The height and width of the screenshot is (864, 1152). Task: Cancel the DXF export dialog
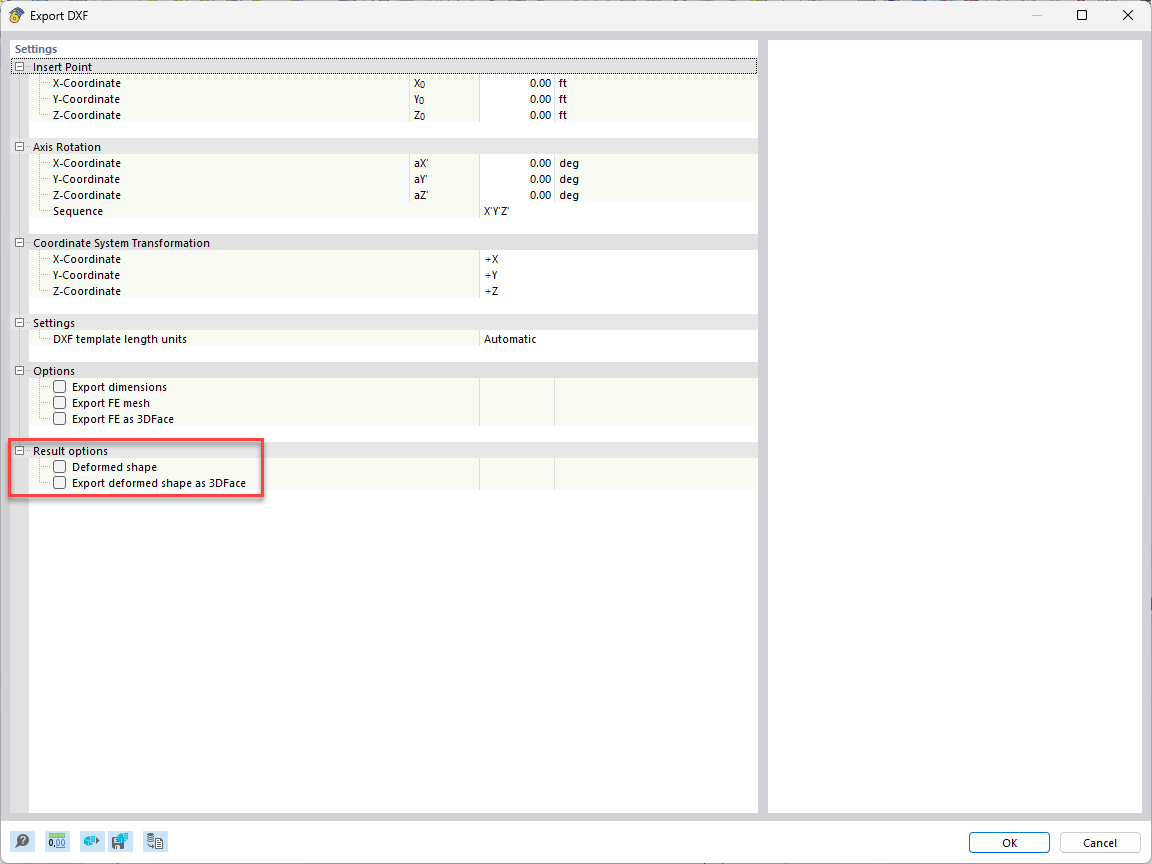pos(1100,841)
